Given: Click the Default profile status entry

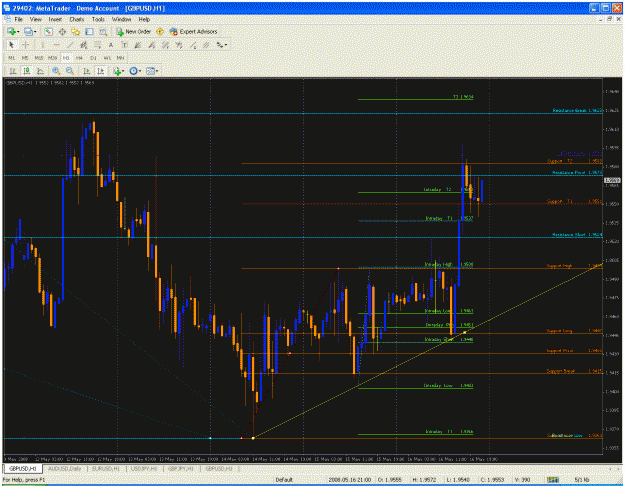Looking at the screenshot, I should (x=284, y=480).
